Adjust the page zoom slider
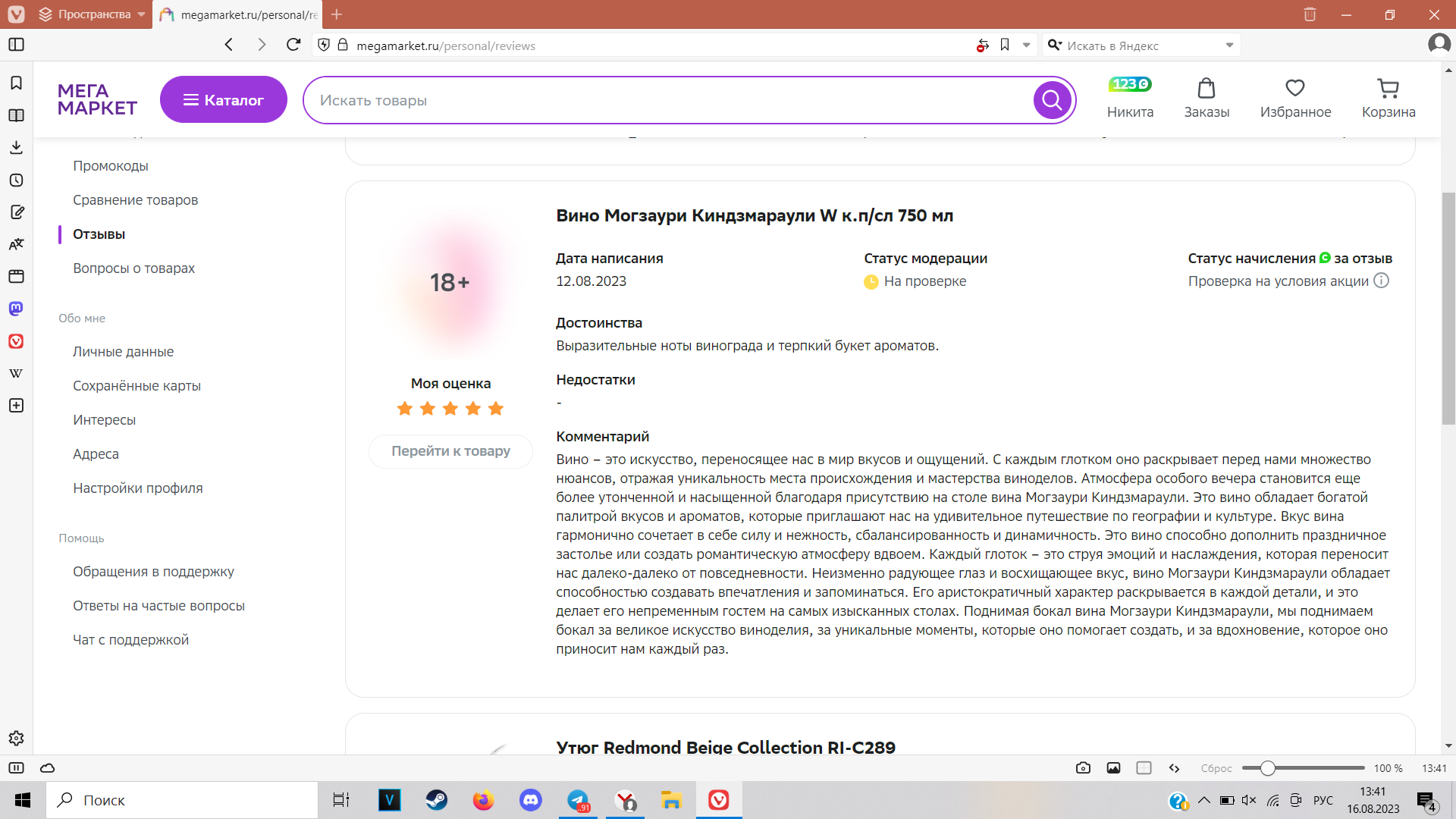 coord(1267,768)
